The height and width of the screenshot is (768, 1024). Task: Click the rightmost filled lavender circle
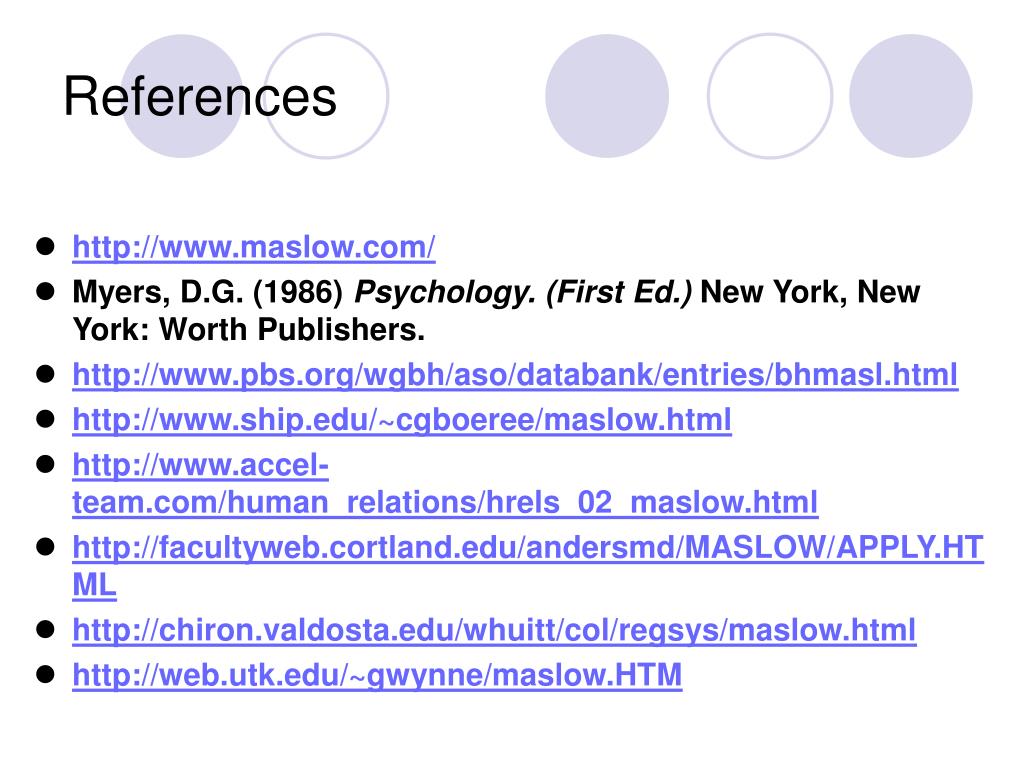[910, 96]
